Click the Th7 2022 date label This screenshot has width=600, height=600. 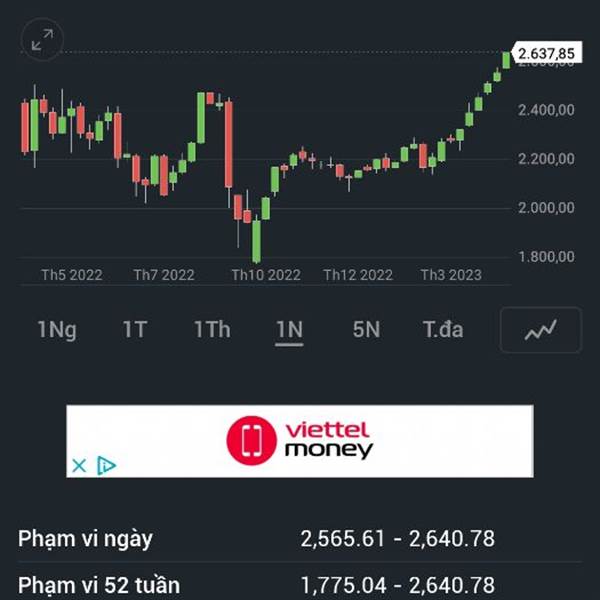[x=164, y=275]
